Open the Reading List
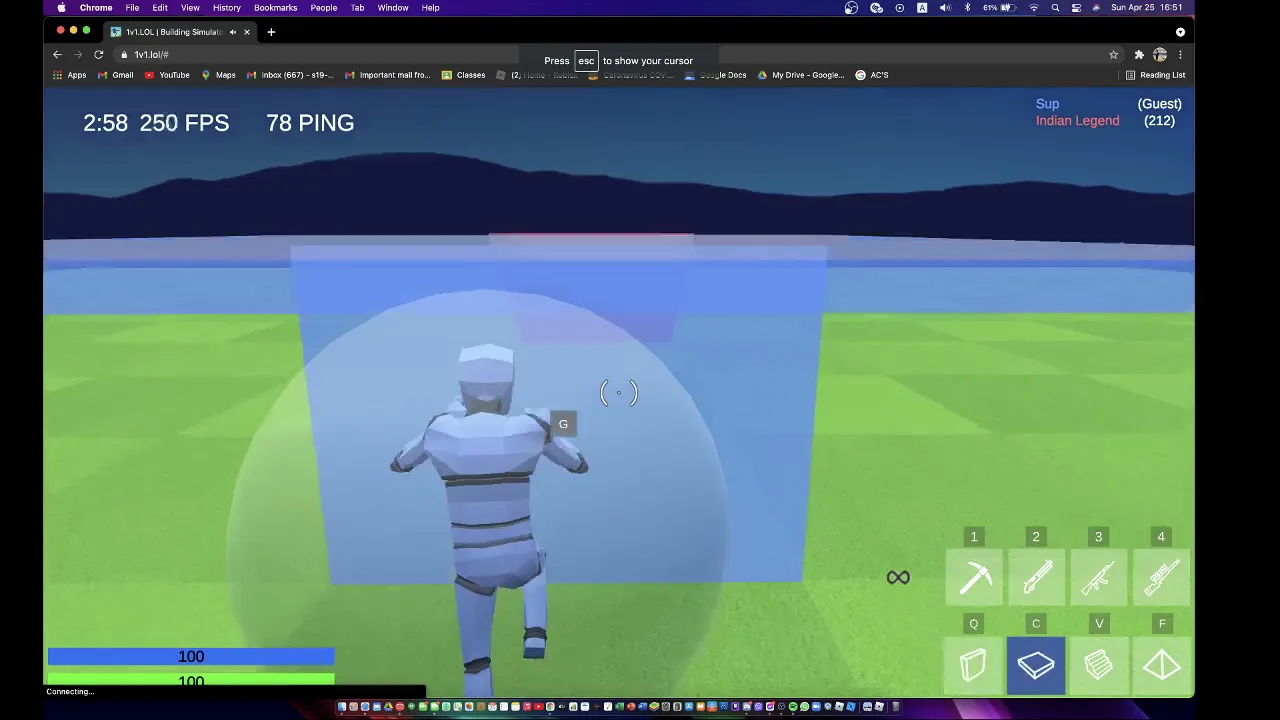This screenshot has width=1280, height=720. click(x=1155, y=75)
